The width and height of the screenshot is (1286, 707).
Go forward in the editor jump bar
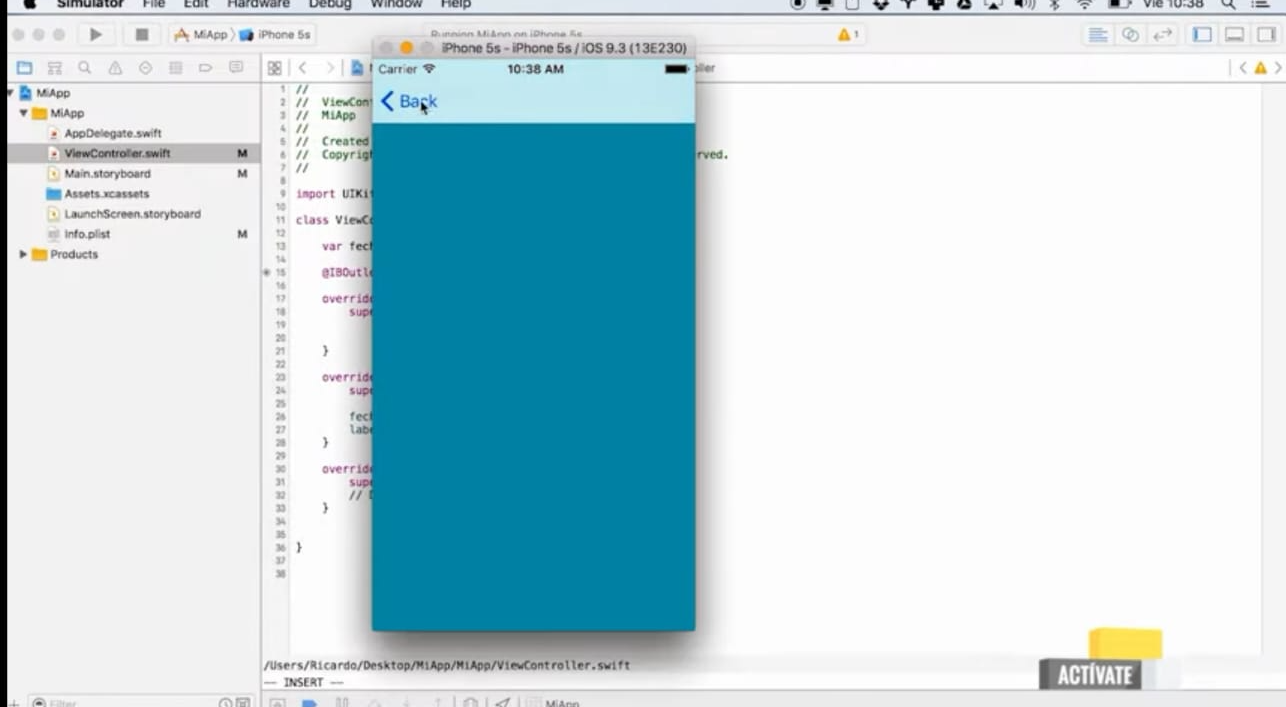point(329,68)
